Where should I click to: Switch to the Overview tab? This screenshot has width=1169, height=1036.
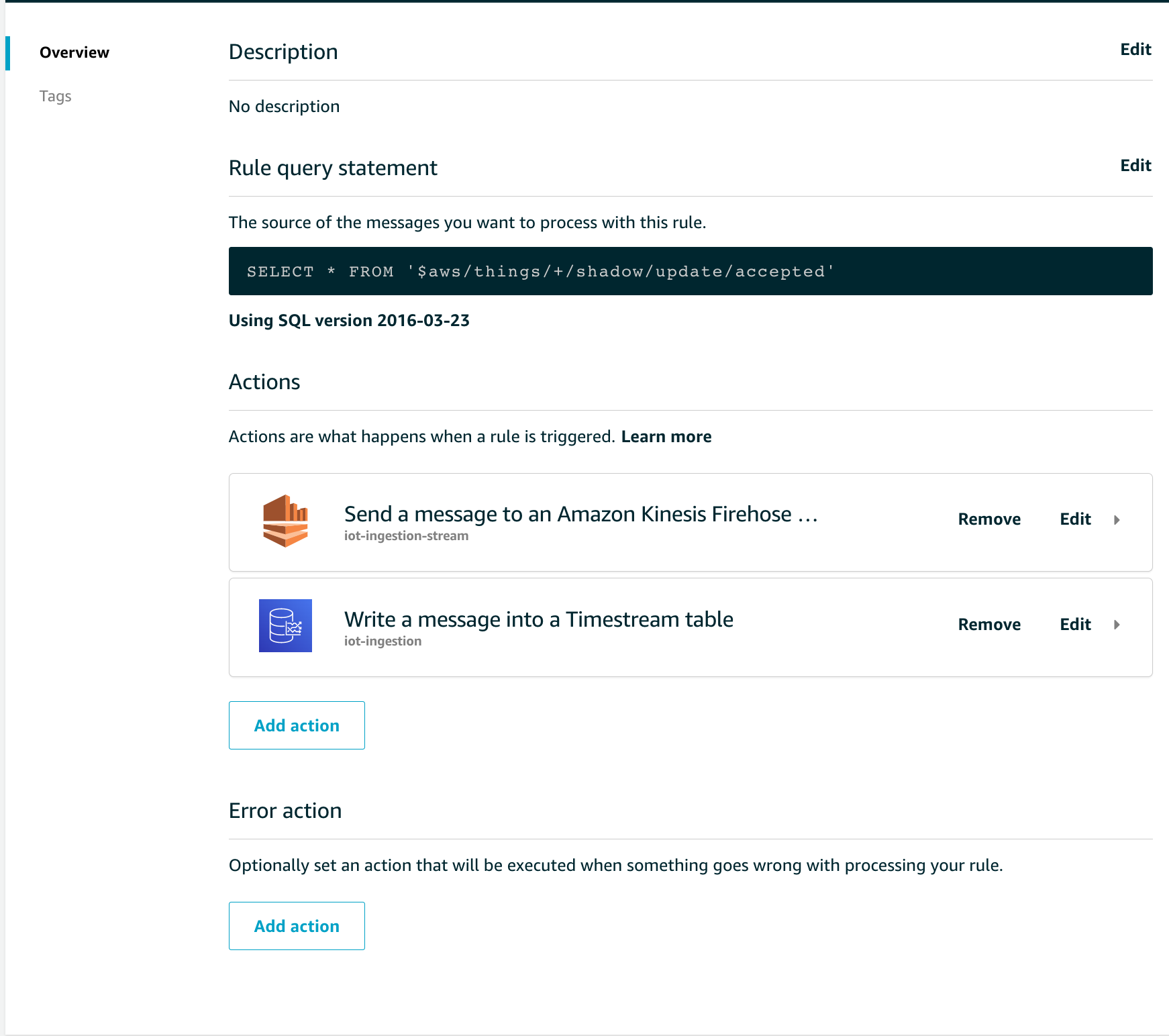pos(74,52)
